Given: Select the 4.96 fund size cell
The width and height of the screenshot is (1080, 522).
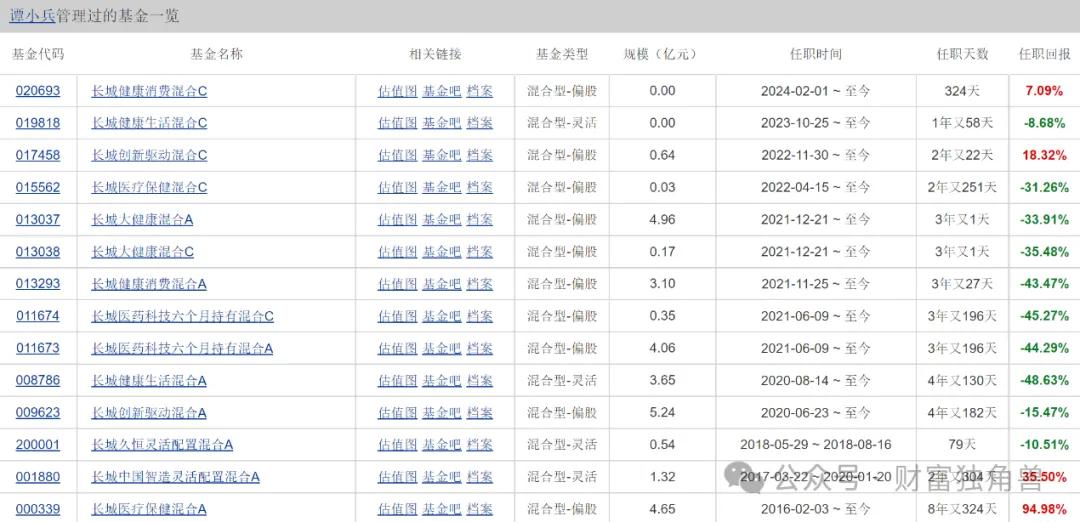Looking at the screenshot, I should 662,220.
